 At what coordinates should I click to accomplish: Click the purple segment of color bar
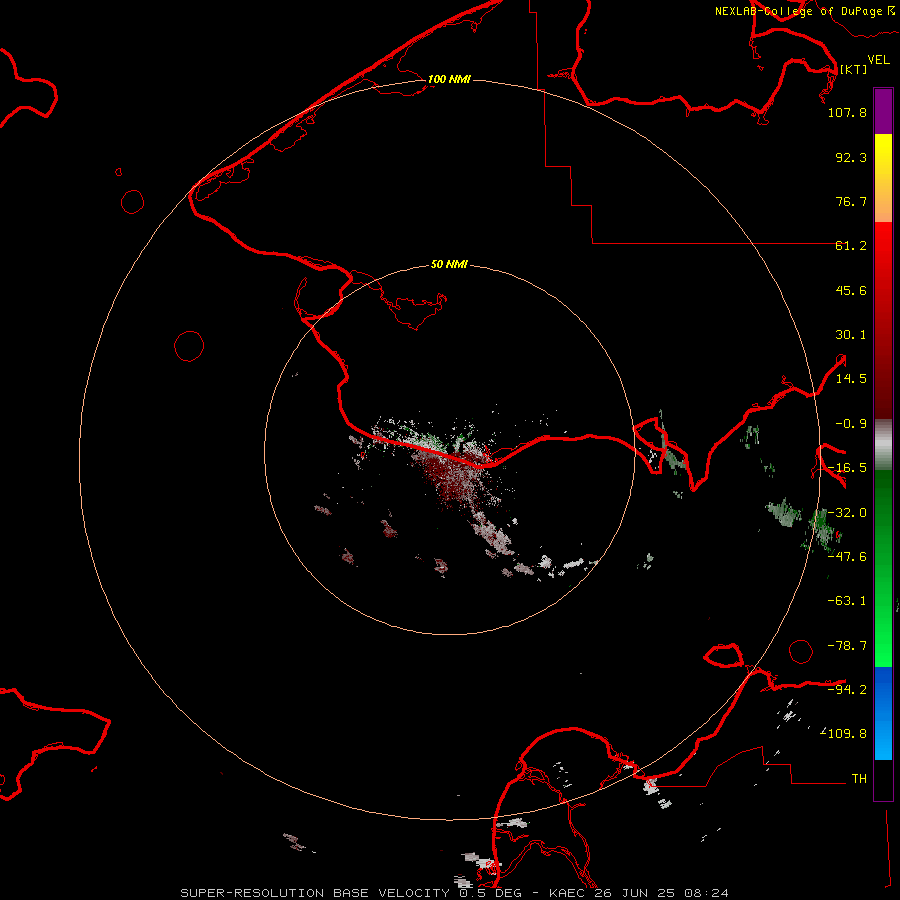click(883, 111)
